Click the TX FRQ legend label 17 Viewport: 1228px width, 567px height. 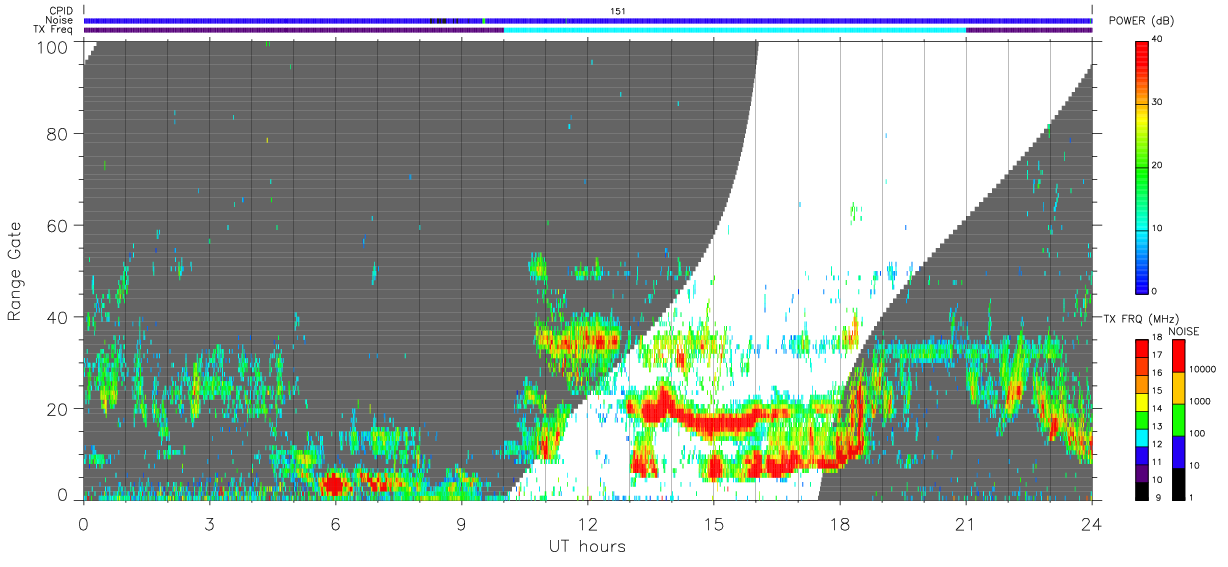pyautogui.click(x=1156, y=355)
